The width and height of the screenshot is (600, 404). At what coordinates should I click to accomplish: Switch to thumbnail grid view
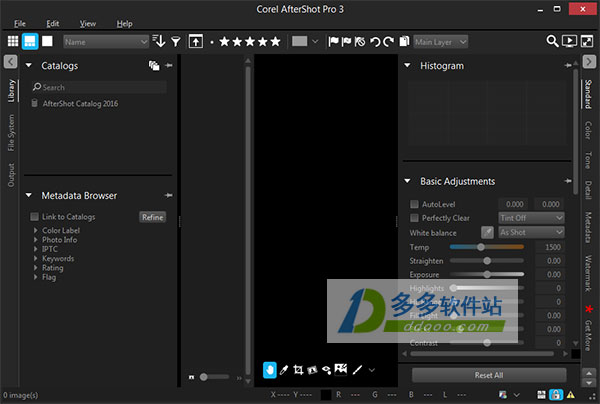(12, 42)
